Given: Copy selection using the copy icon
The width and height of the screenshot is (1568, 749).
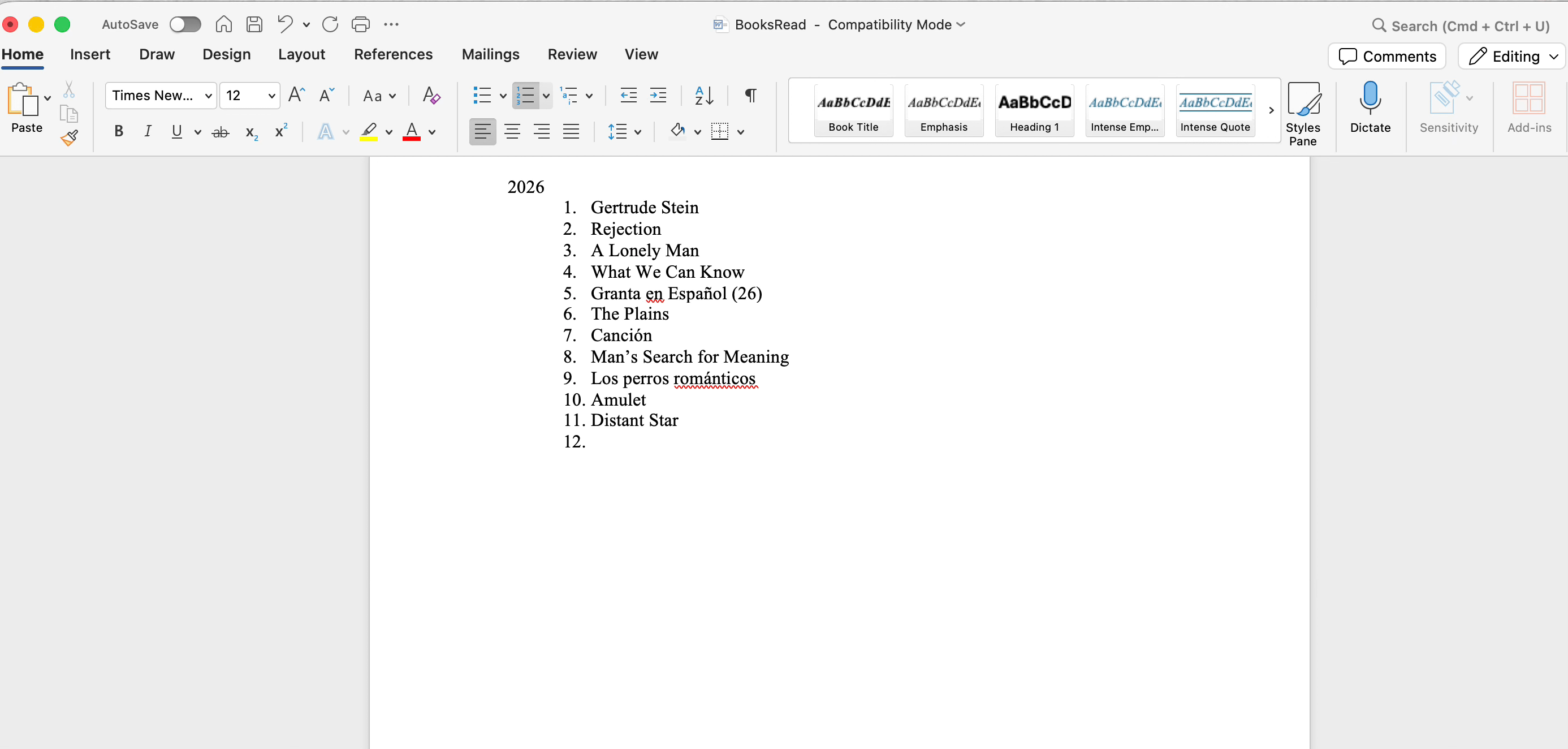Looking at the screenshot, I should point(69,114).
